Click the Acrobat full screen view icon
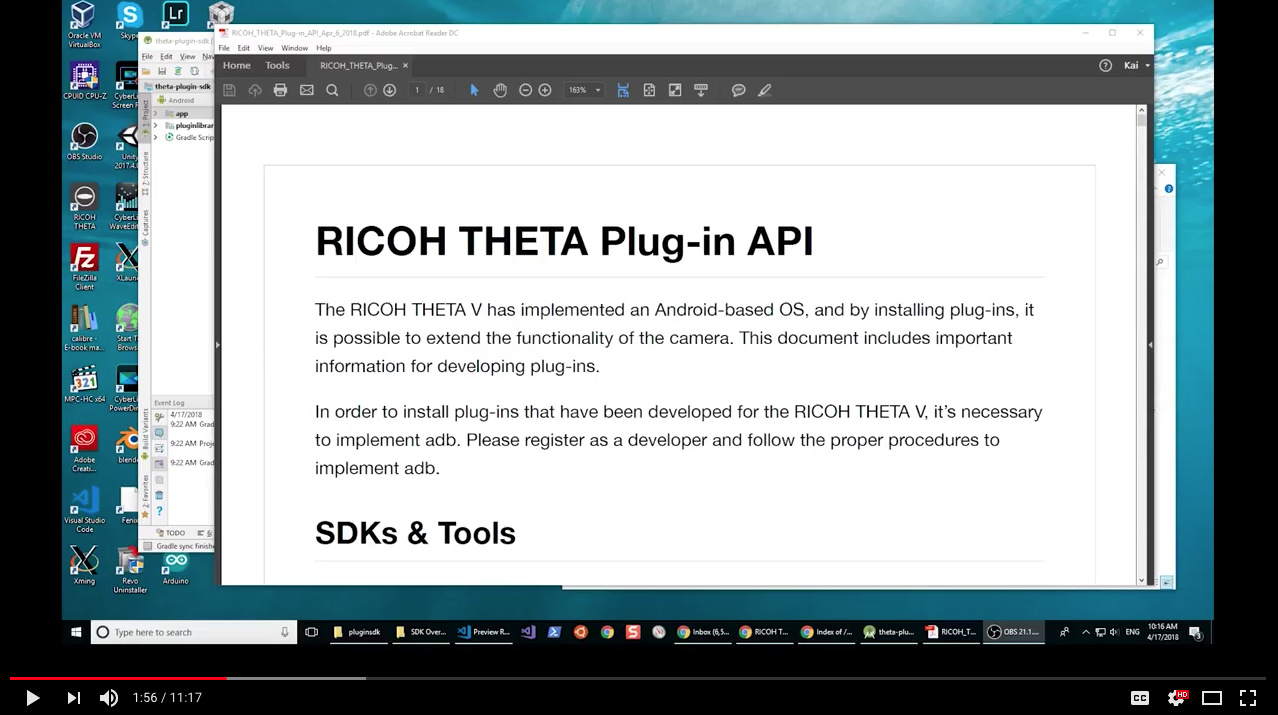 [675, 90]
